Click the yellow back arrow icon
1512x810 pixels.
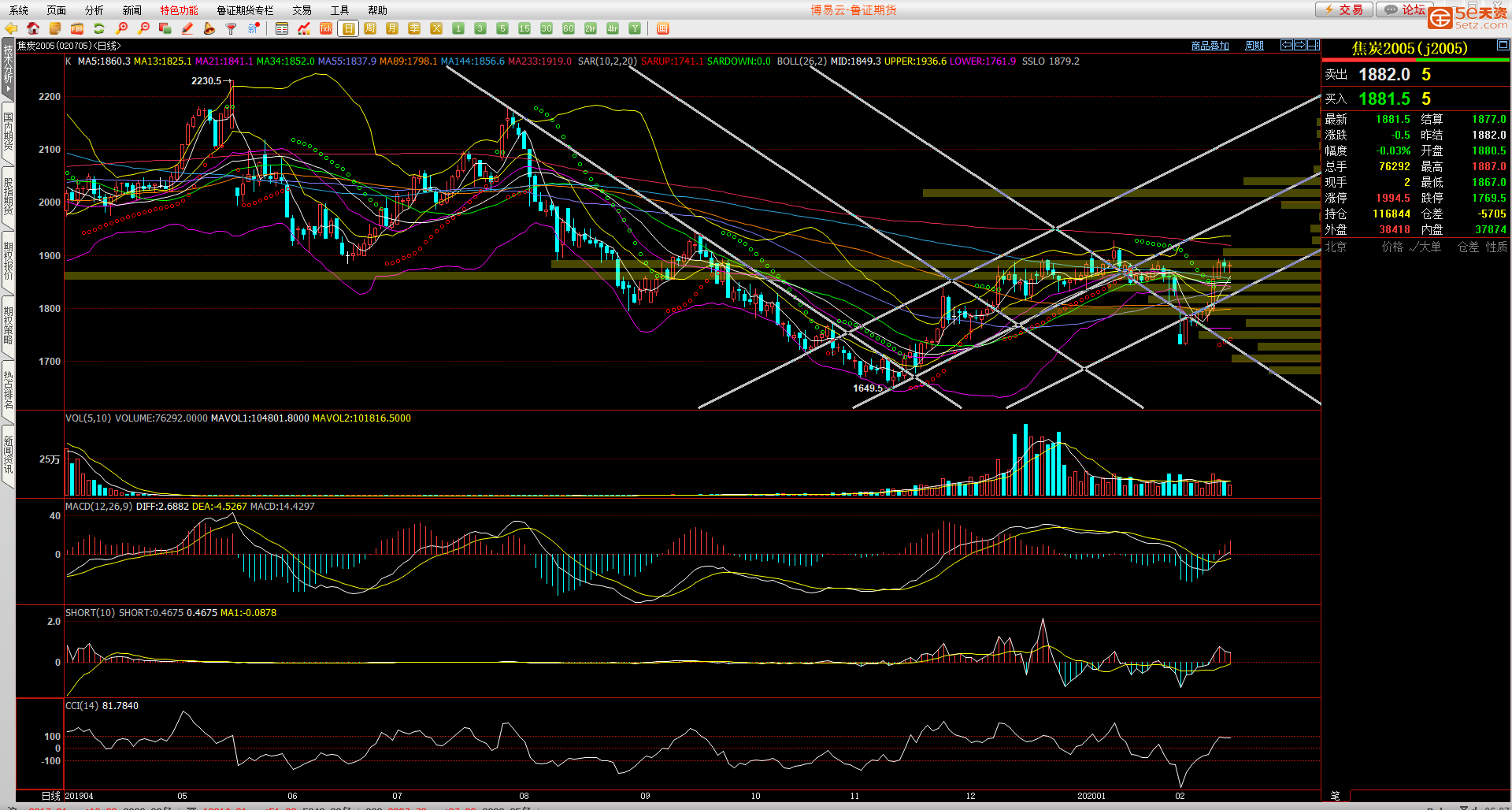(11, 28)
